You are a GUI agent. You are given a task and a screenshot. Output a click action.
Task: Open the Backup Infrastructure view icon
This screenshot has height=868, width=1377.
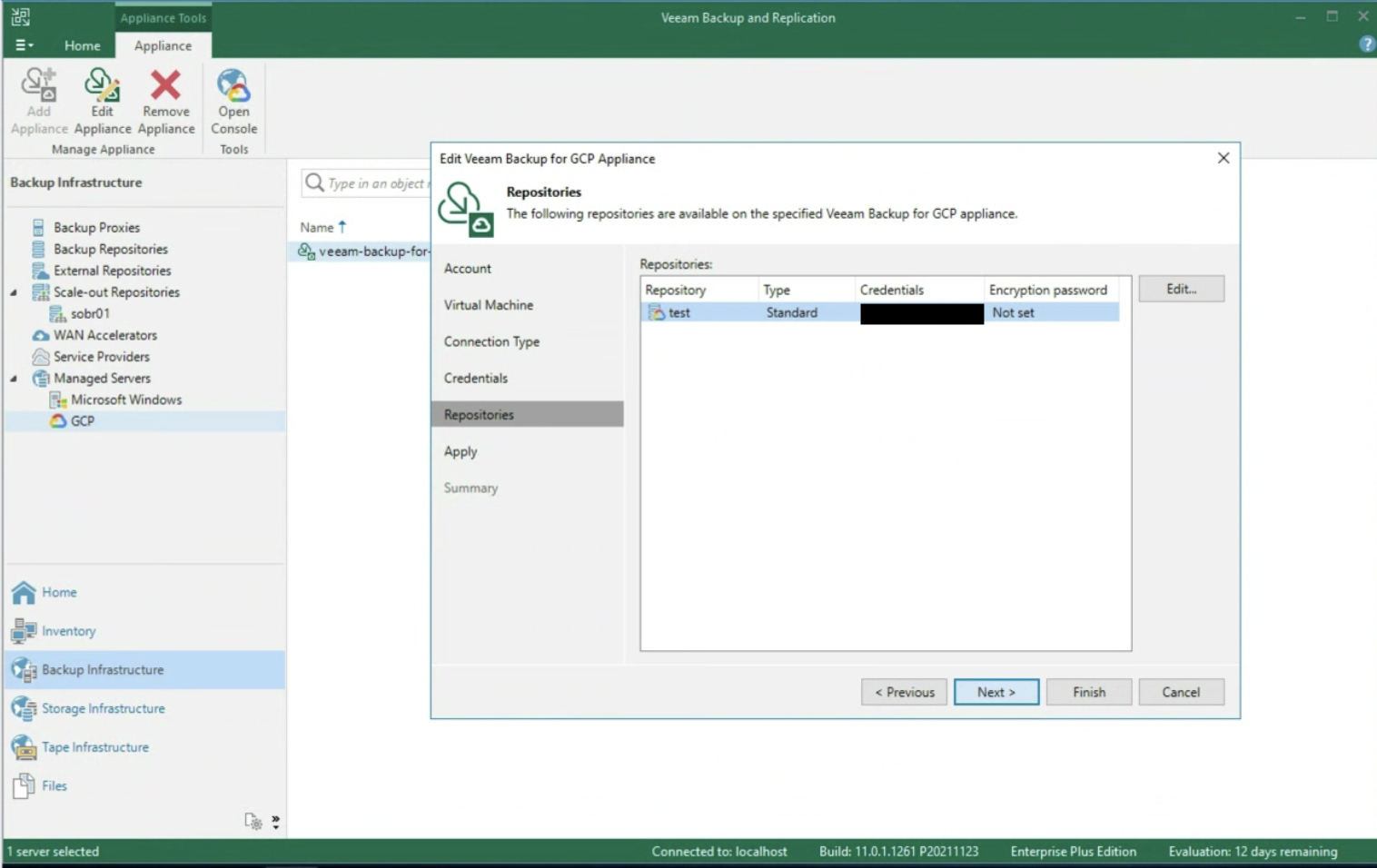coord(24,670)
